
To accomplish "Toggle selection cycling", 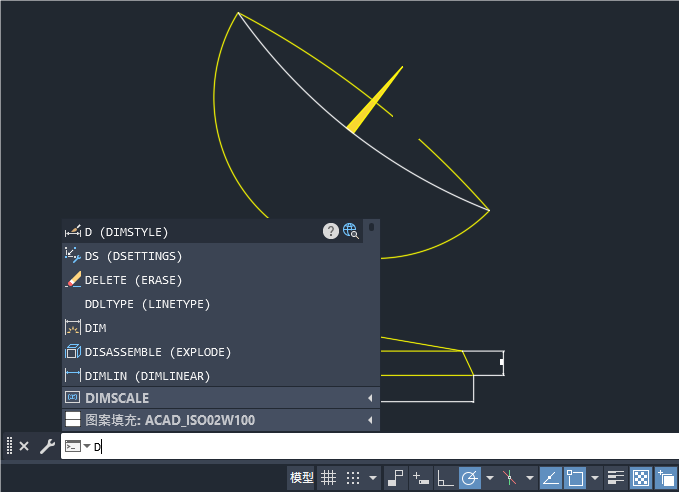I will [666, 478].
